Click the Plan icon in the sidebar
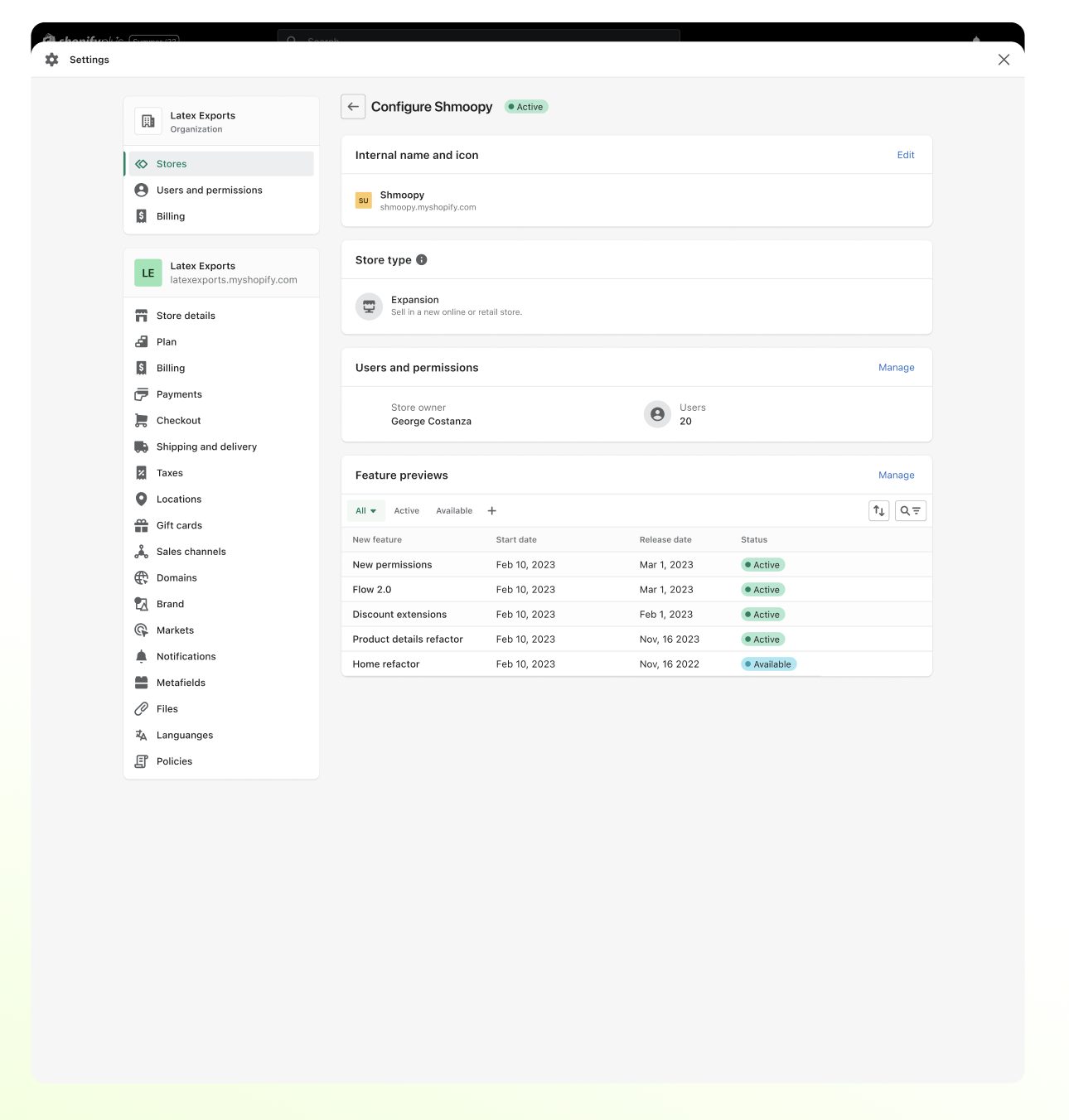The height and width of the screenshot is (1120, 1069). 142,342
